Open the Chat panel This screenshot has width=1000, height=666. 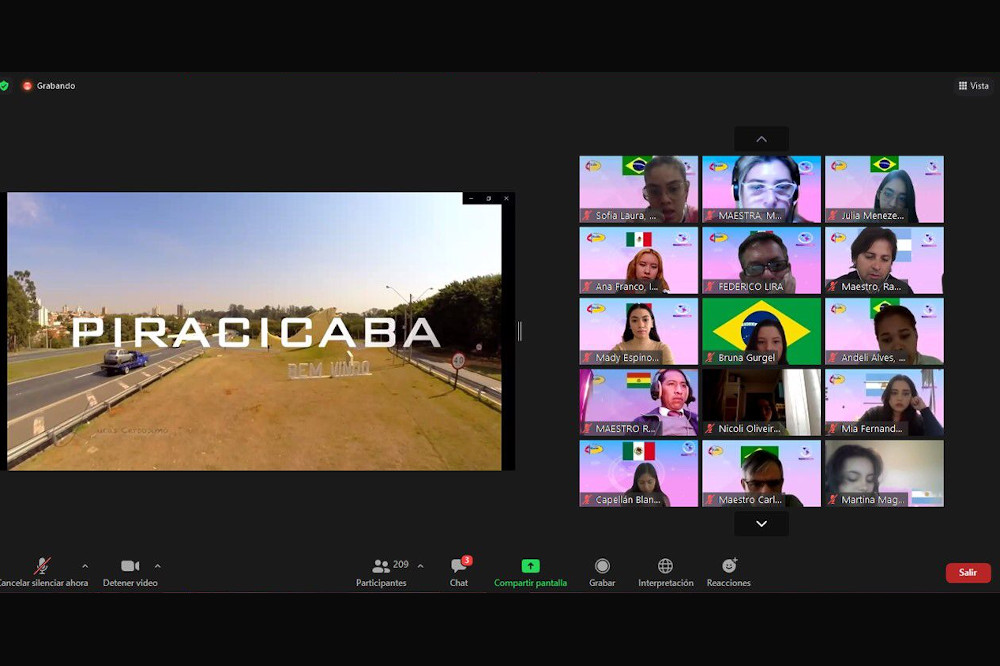pos(459,566)
